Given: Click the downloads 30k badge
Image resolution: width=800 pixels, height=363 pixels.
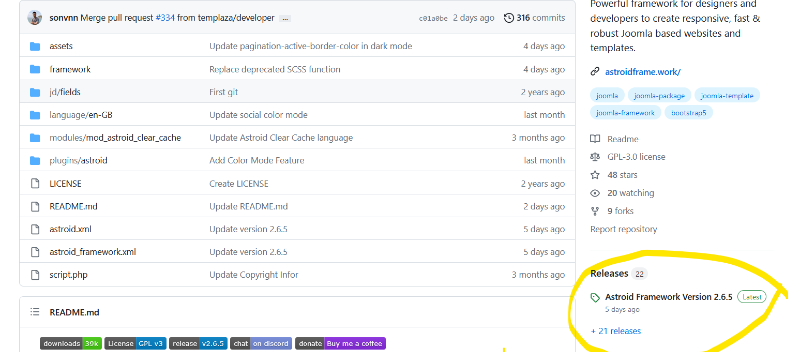Looking at the screenshot, I should tap(71, 343).
